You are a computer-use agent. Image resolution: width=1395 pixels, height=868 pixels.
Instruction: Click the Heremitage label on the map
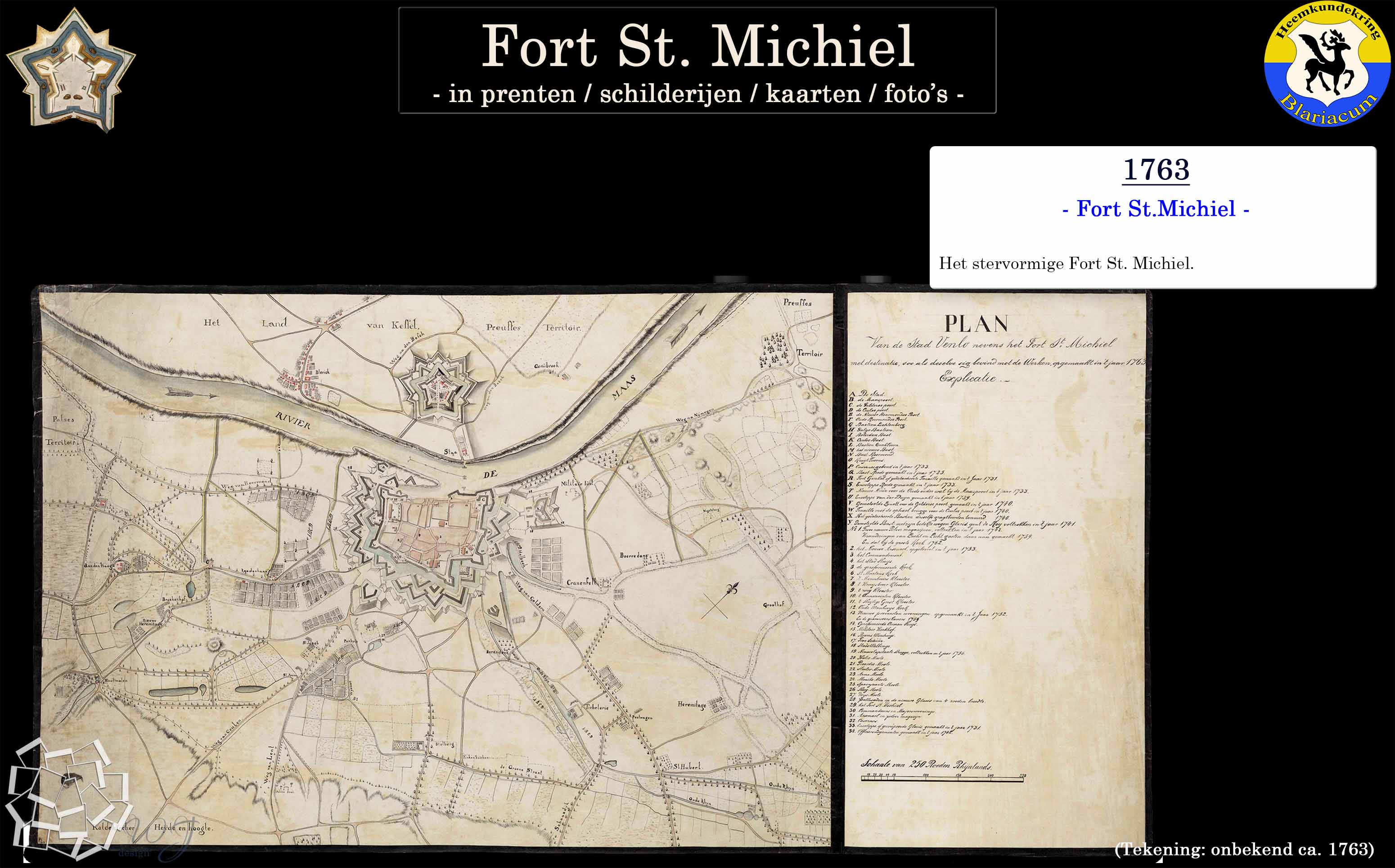(x=692, y=704)
